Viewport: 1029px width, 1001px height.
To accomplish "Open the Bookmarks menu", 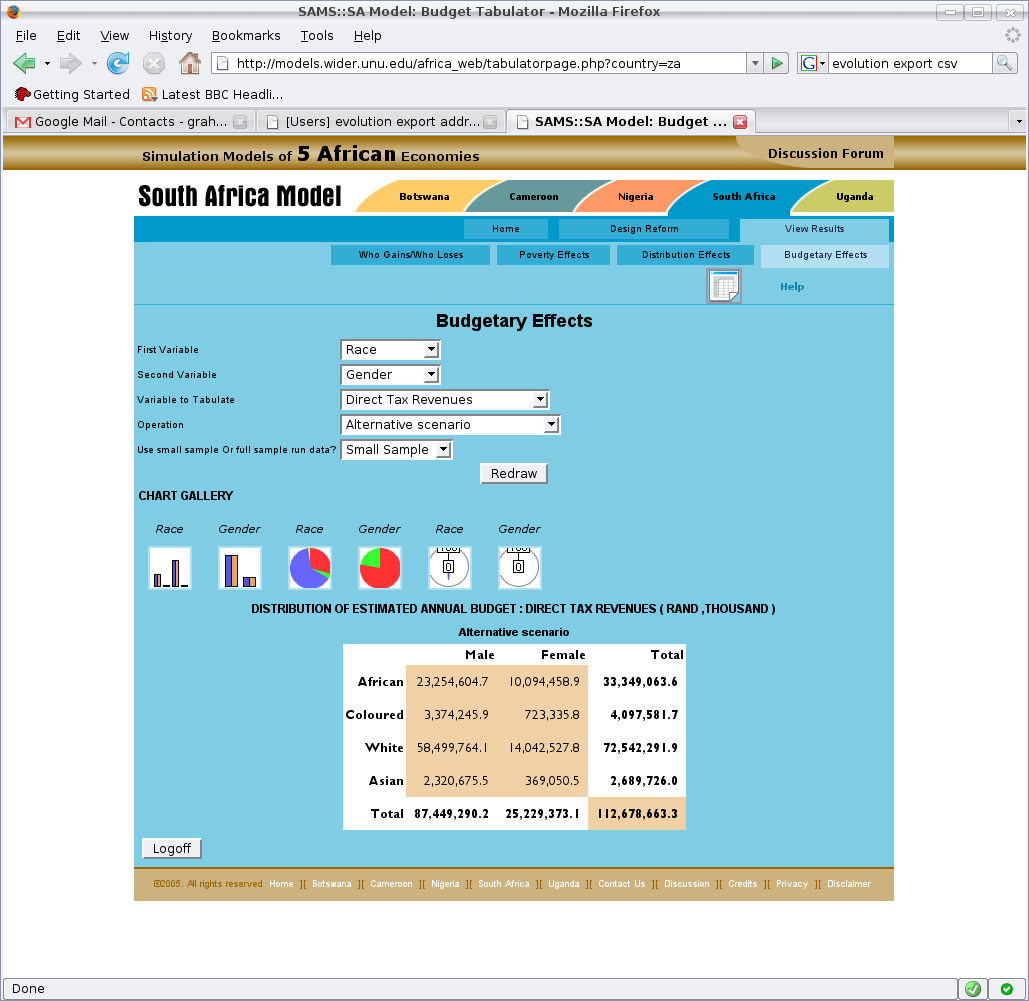I will [x=246, y=35].
